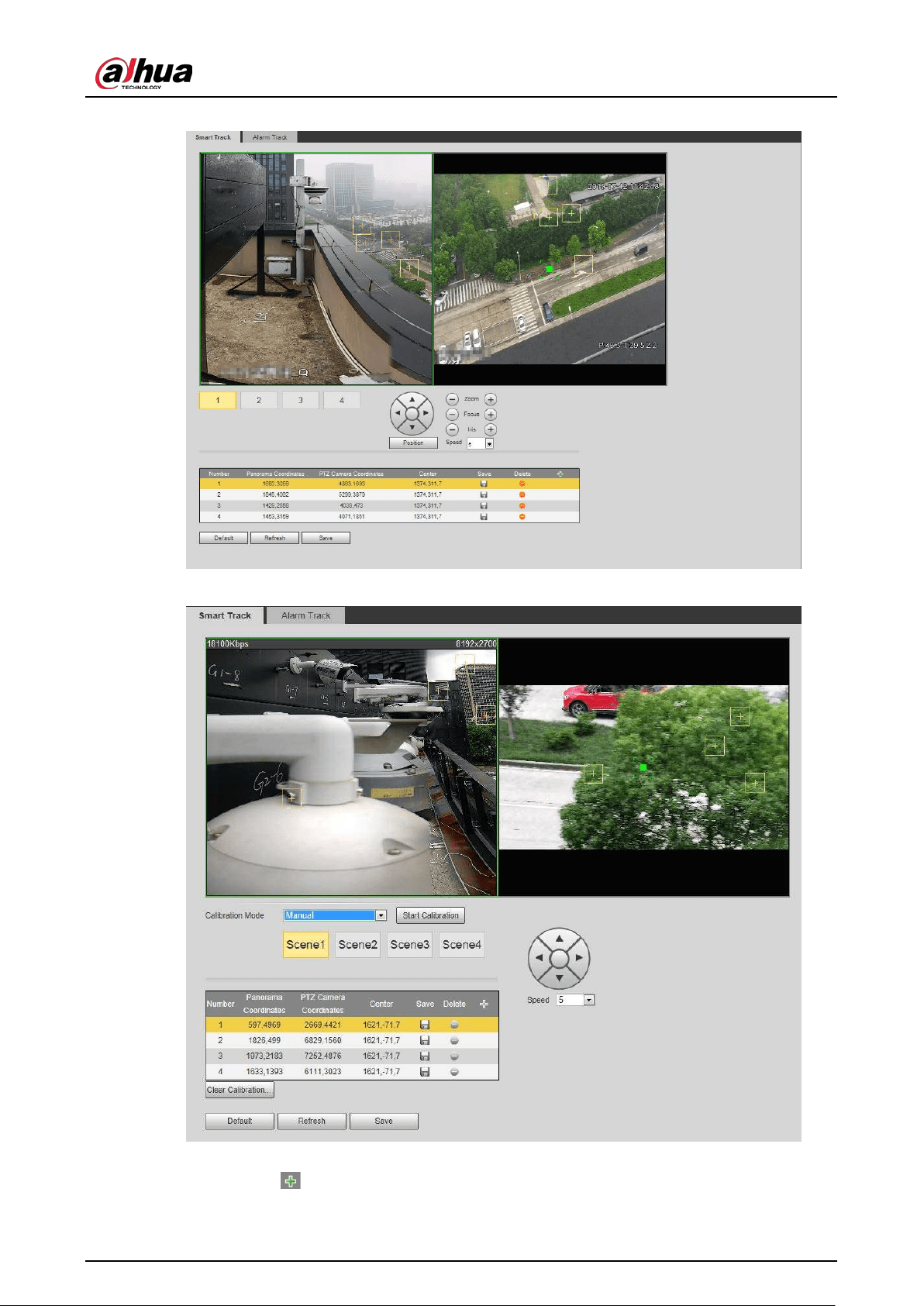Select Scene4
Viewport: 924px width, 1306px height.
click(461, 945)
